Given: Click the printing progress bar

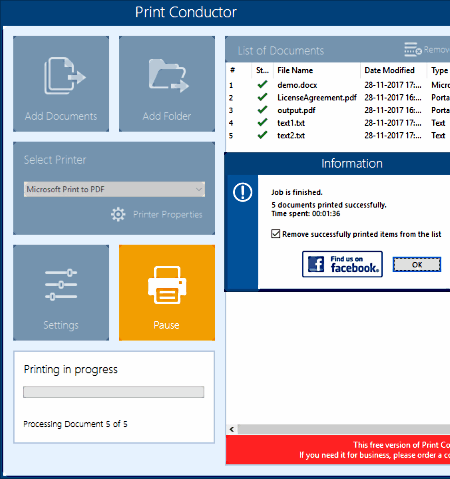Looking at the screenshot, I should click(x=114, y=392).
